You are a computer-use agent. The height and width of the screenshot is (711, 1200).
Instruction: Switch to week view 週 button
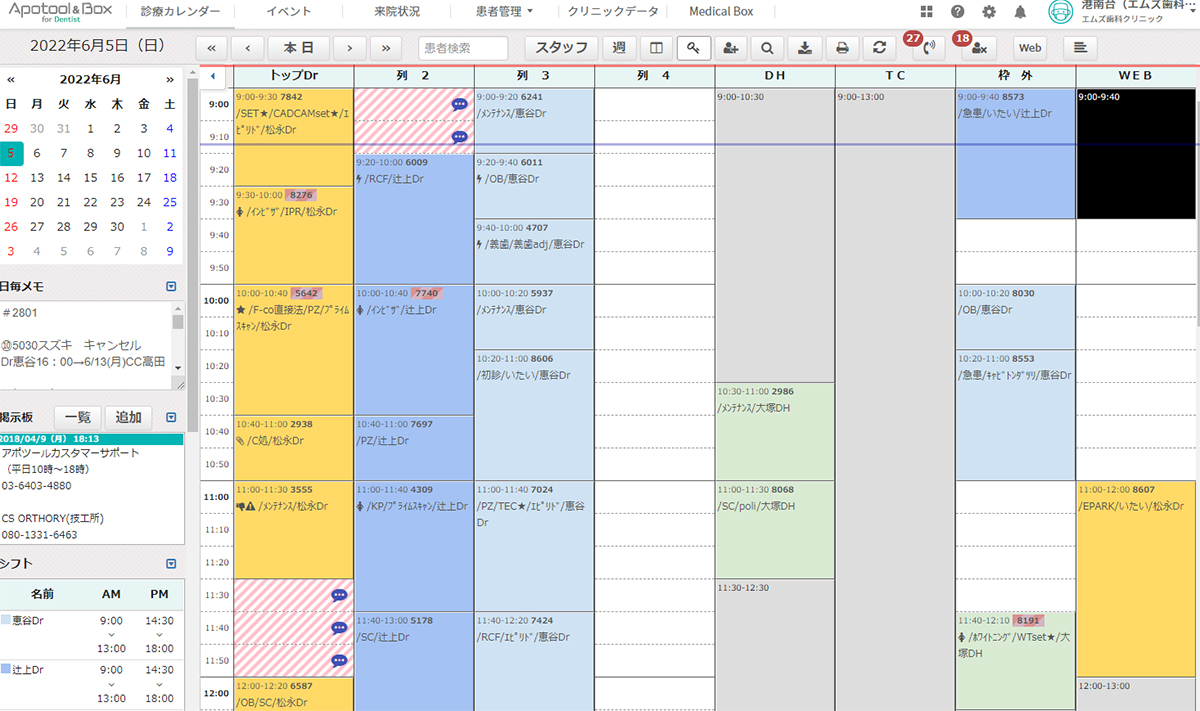point(618,47)
